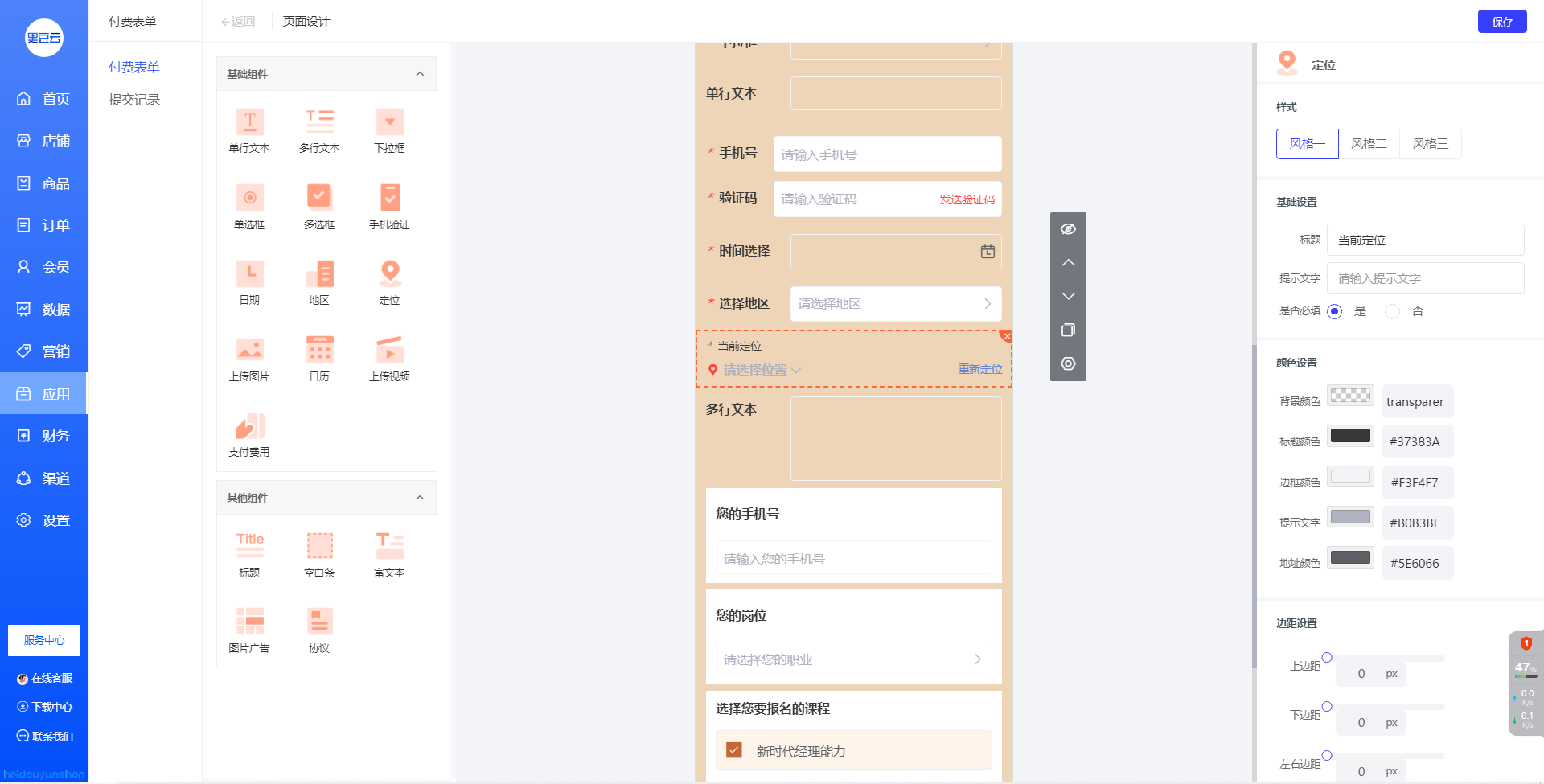Viewport: 1544px width, 784px height.
Task: Add the 日历 calendar component
Action: 319,359
